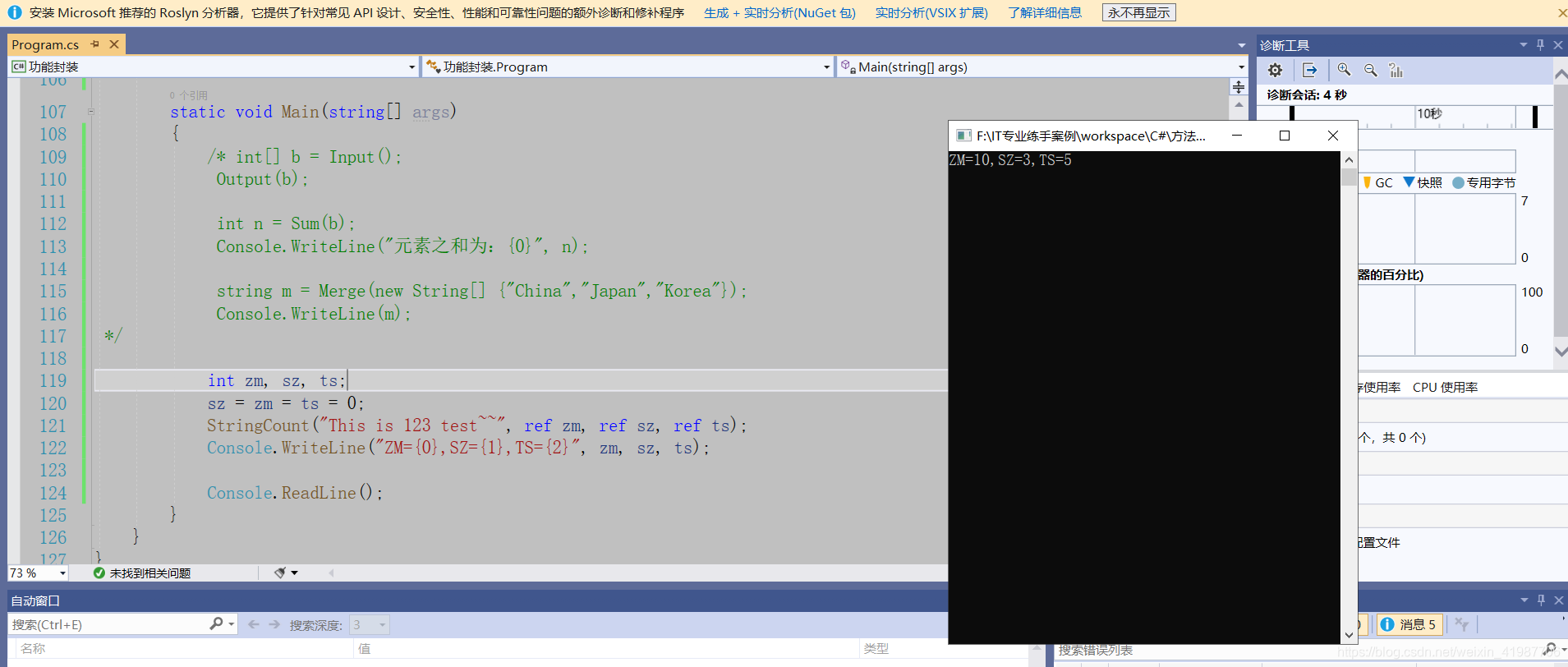Viewport: 1568px width, 667px height.
Task: Click the error list search magnifier icon
Action: 1550,649
